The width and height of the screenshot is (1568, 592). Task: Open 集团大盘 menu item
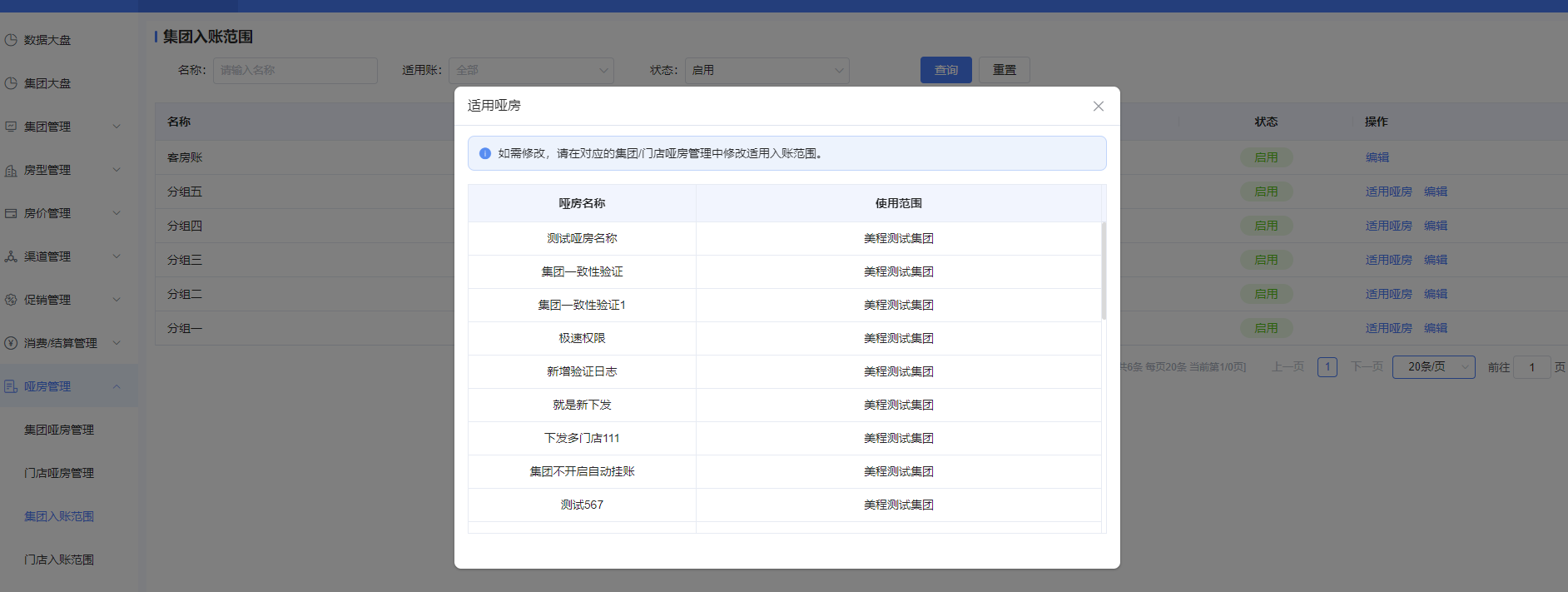(x=47, y=83)
